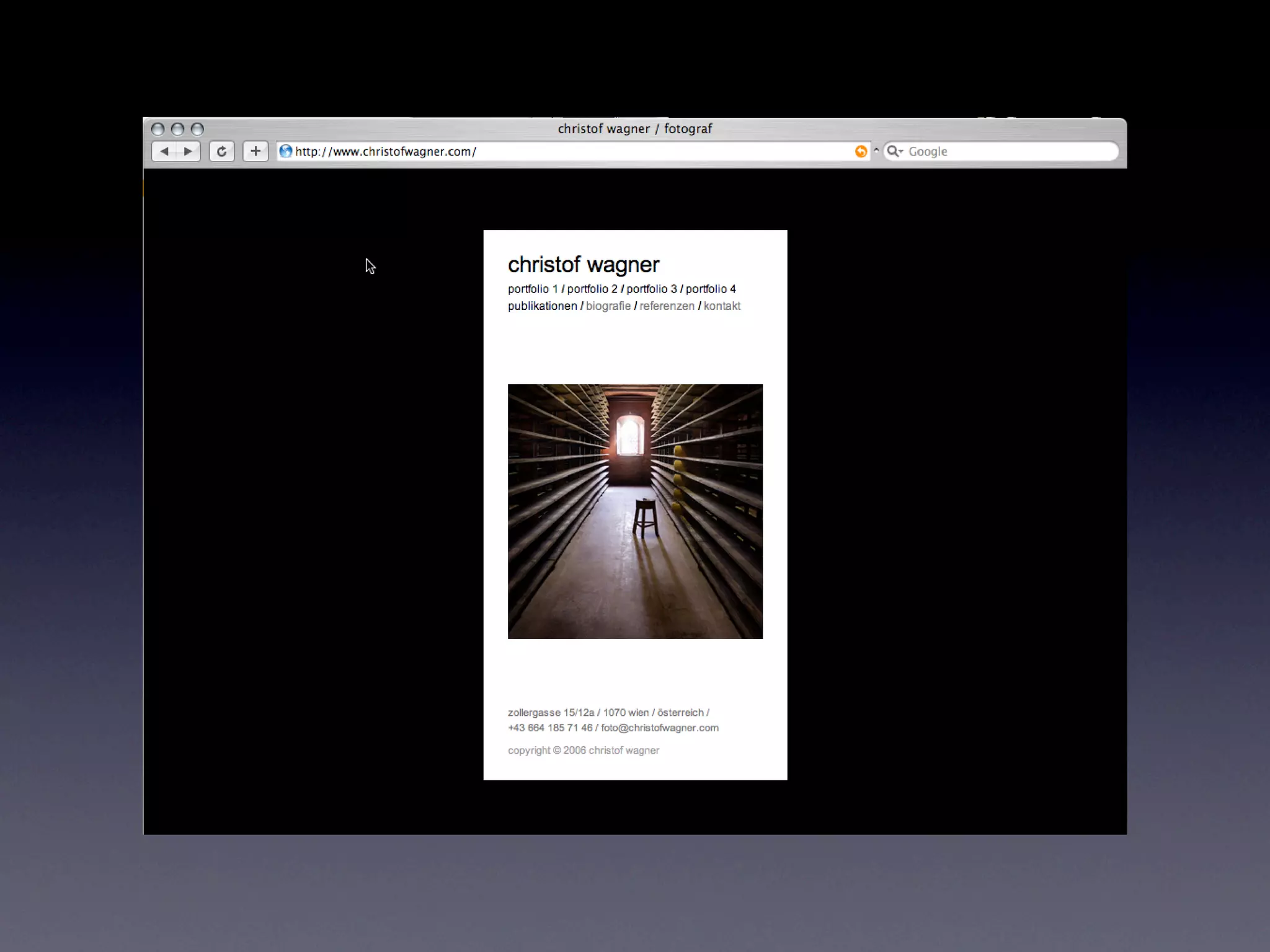Image resolution: width=1270 pixels, height=952 pixels.
Task: Click the browser forward arrow button
Action: (x=188, y=151)
